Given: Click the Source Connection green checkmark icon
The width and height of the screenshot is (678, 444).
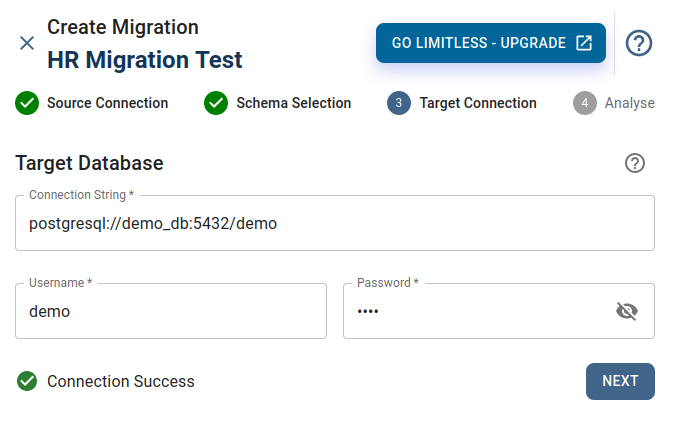Looking at the screenshot, I should [27, 103].
